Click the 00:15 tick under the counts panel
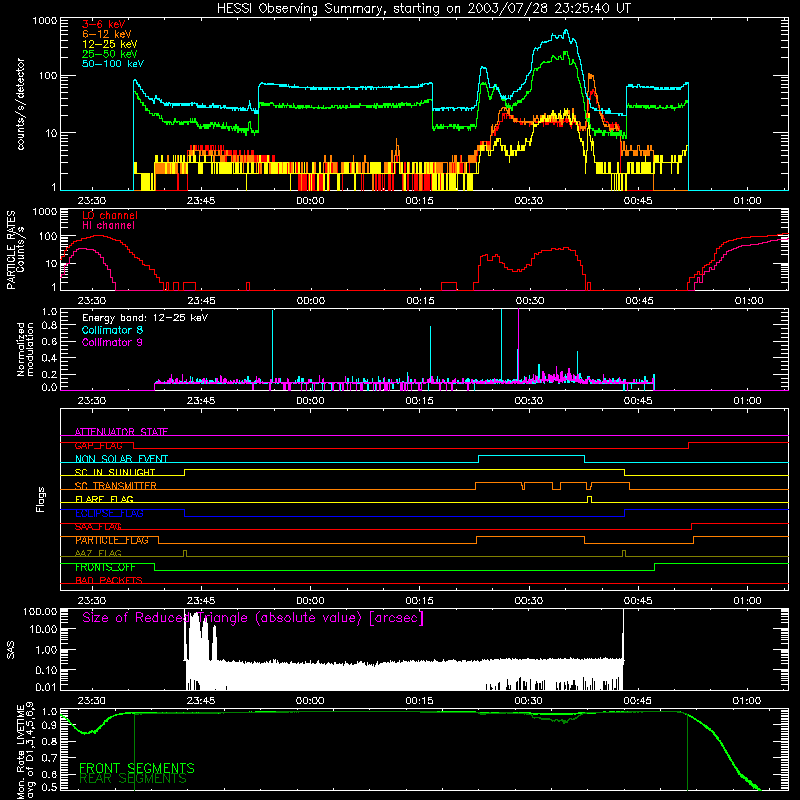 click(x=419, y=201)
